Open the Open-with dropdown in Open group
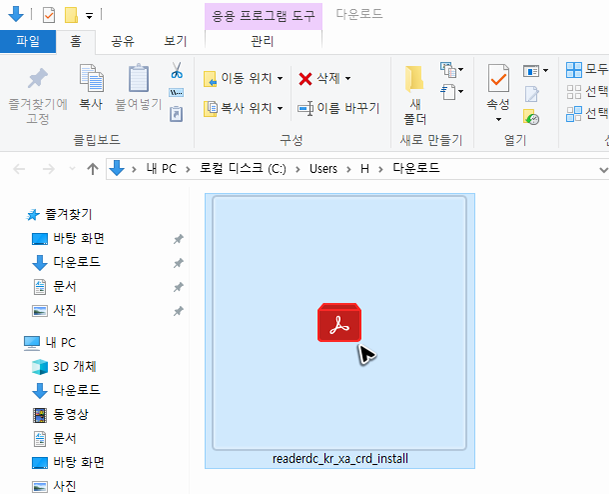The height and width of the screenshot is (494, 609). 536,71
